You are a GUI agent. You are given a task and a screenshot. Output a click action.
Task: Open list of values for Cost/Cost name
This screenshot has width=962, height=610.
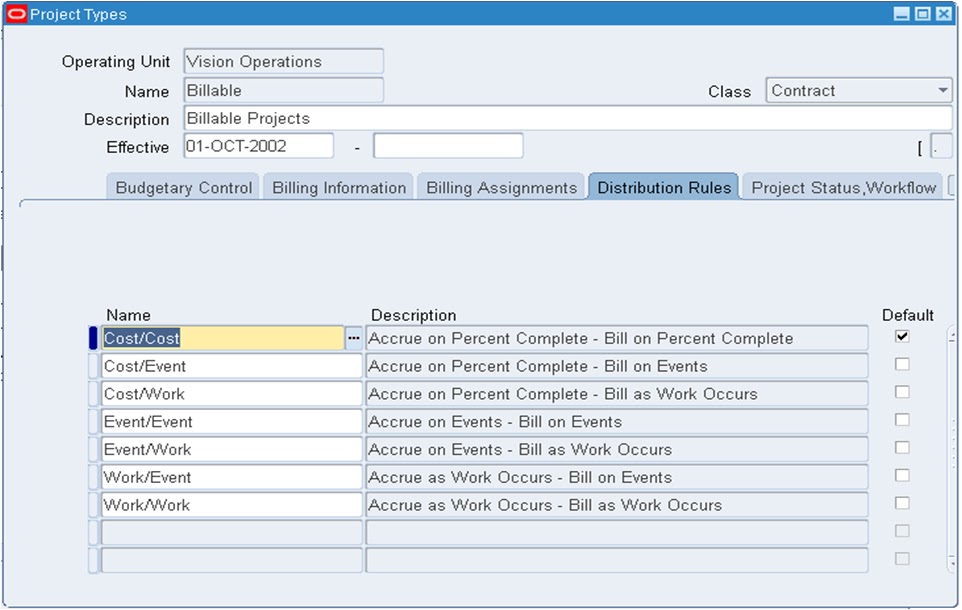click(355, 338)
